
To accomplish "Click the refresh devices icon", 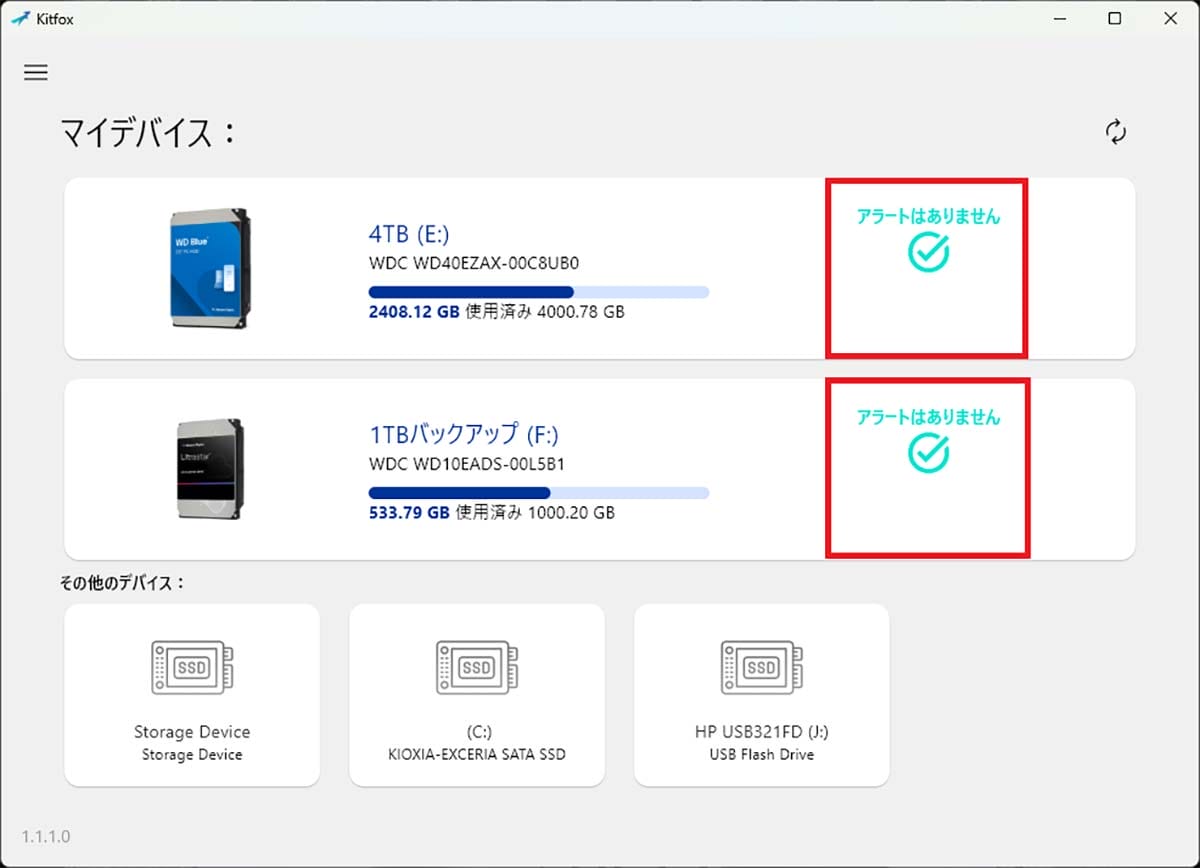I will [x=1116, y=132].
